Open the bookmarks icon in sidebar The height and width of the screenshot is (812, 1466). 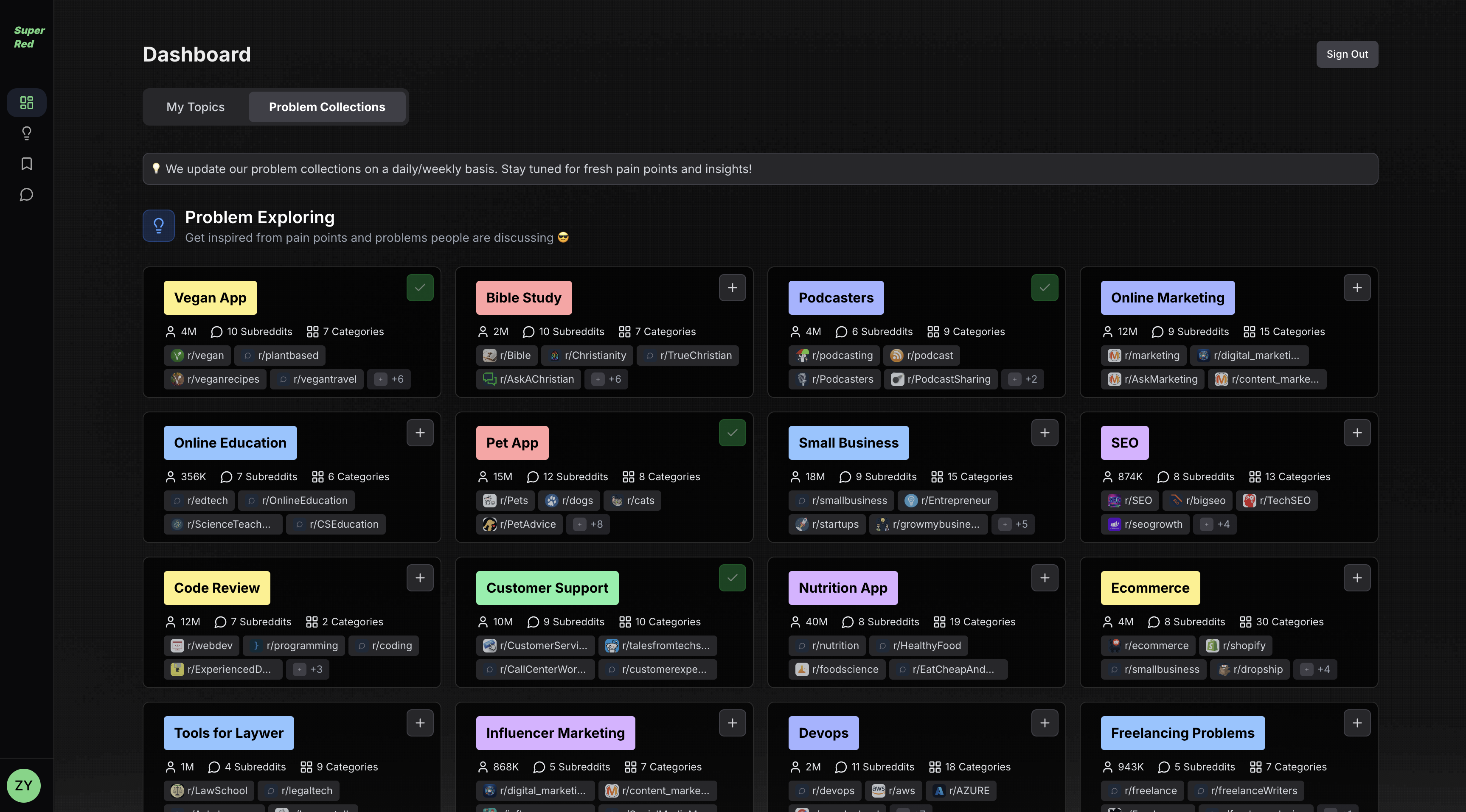pyautogui.click(x=26, y=164)
